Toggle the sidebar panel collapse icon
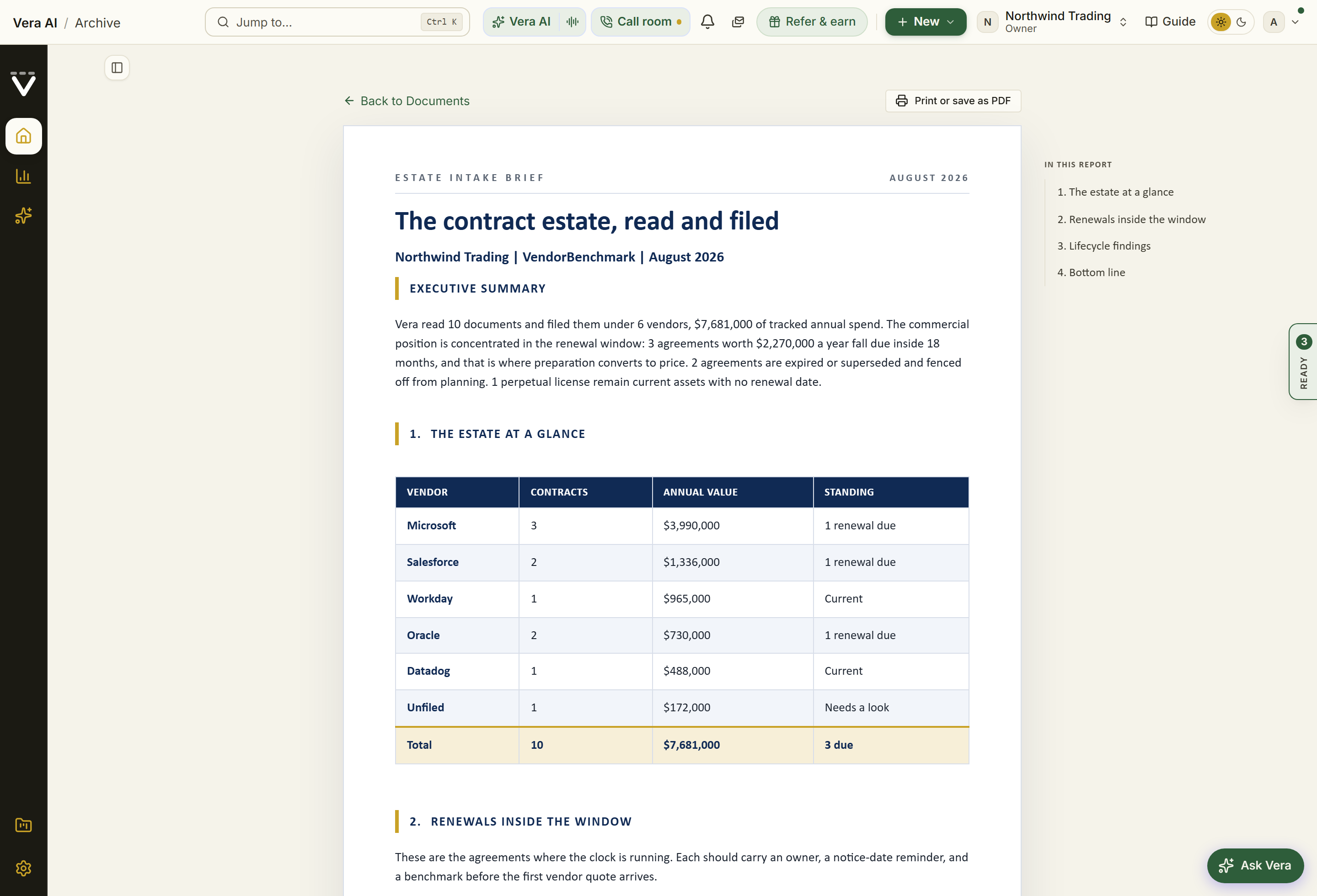Image resolution: width=1317 pixels, height=896 pixels. (118, 68)
